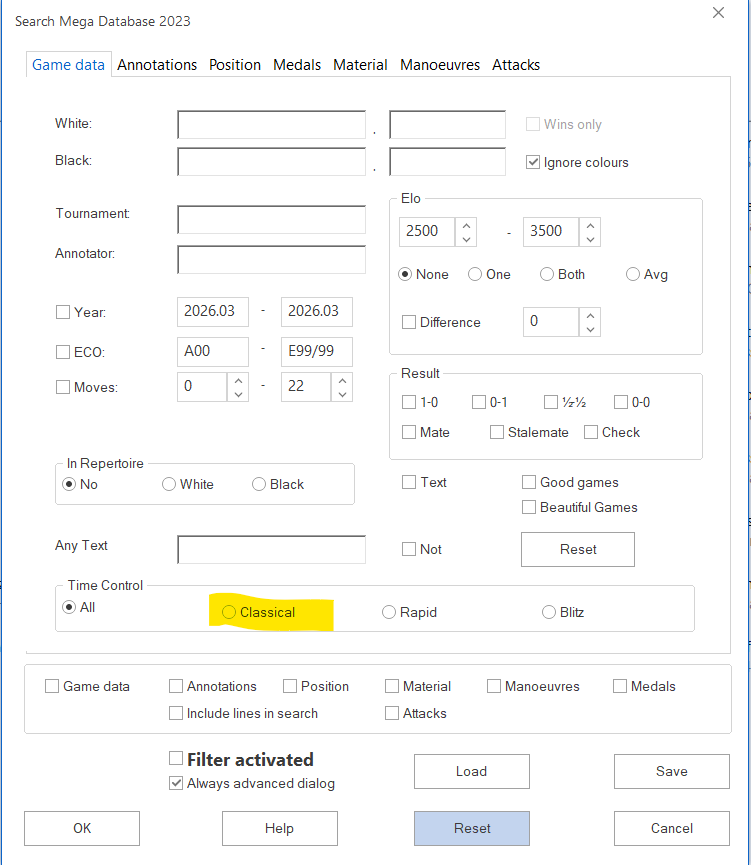Tick the Text checkbox
The image size is (751, 865).
pyautogui.click(x=409, y=482)
